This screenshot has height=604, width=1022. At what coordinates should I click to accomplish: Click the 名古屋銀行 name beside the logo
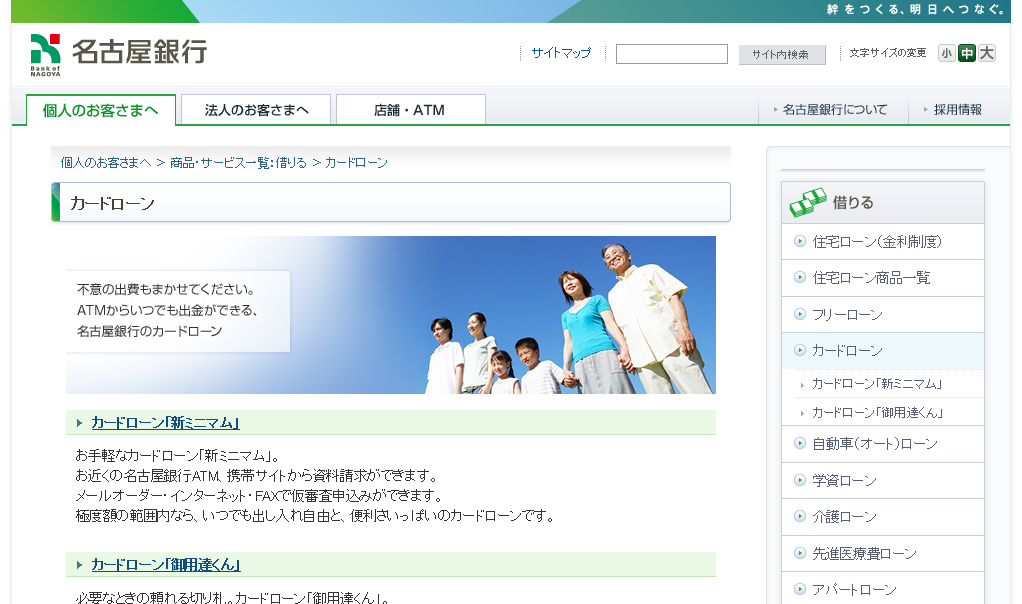coord(139,51)
